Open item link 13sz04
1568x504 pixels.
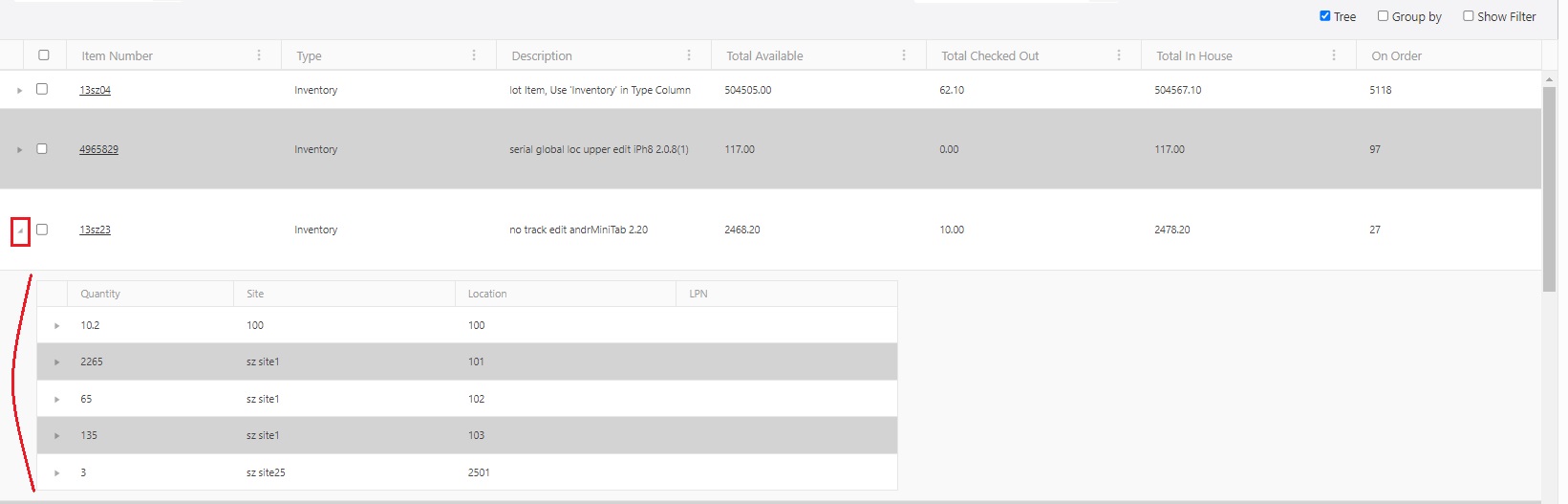[95, 90]
